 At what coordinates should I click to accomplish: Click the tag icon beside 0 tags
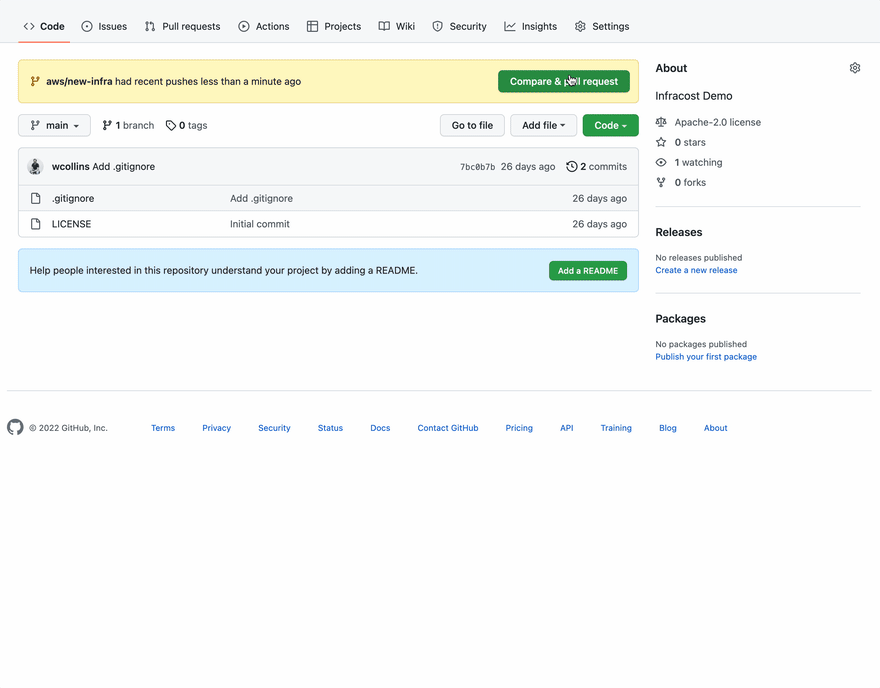[x=171, y=125]
